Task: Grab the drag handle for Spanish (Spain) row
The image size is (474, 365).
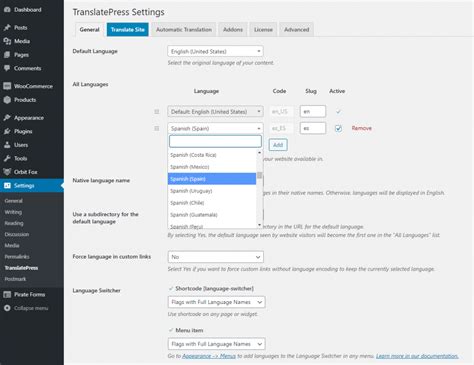Action: click(157, 128)
